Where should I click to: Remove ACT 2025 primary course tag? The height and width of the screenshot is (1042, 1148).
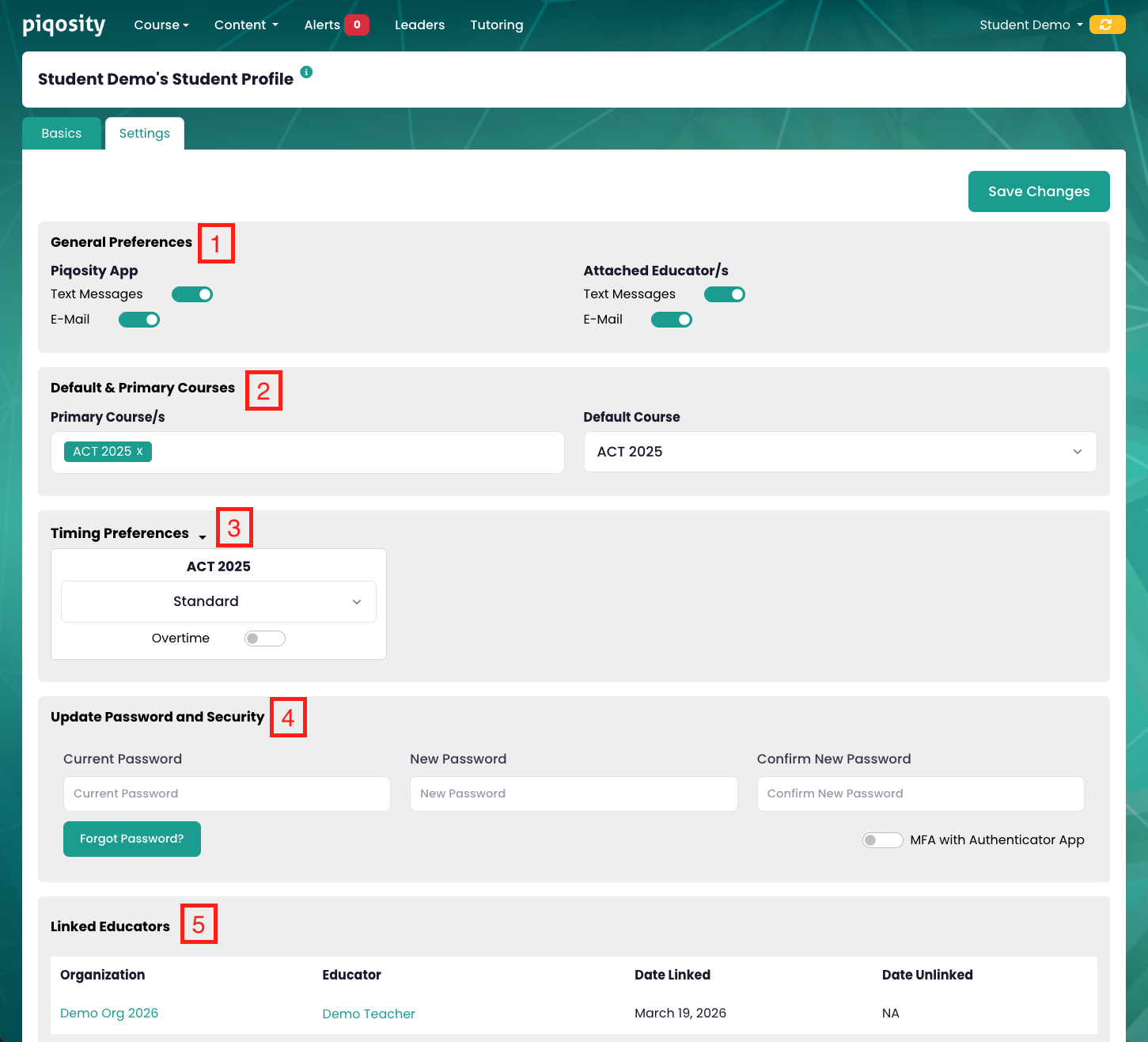[140, 451]
